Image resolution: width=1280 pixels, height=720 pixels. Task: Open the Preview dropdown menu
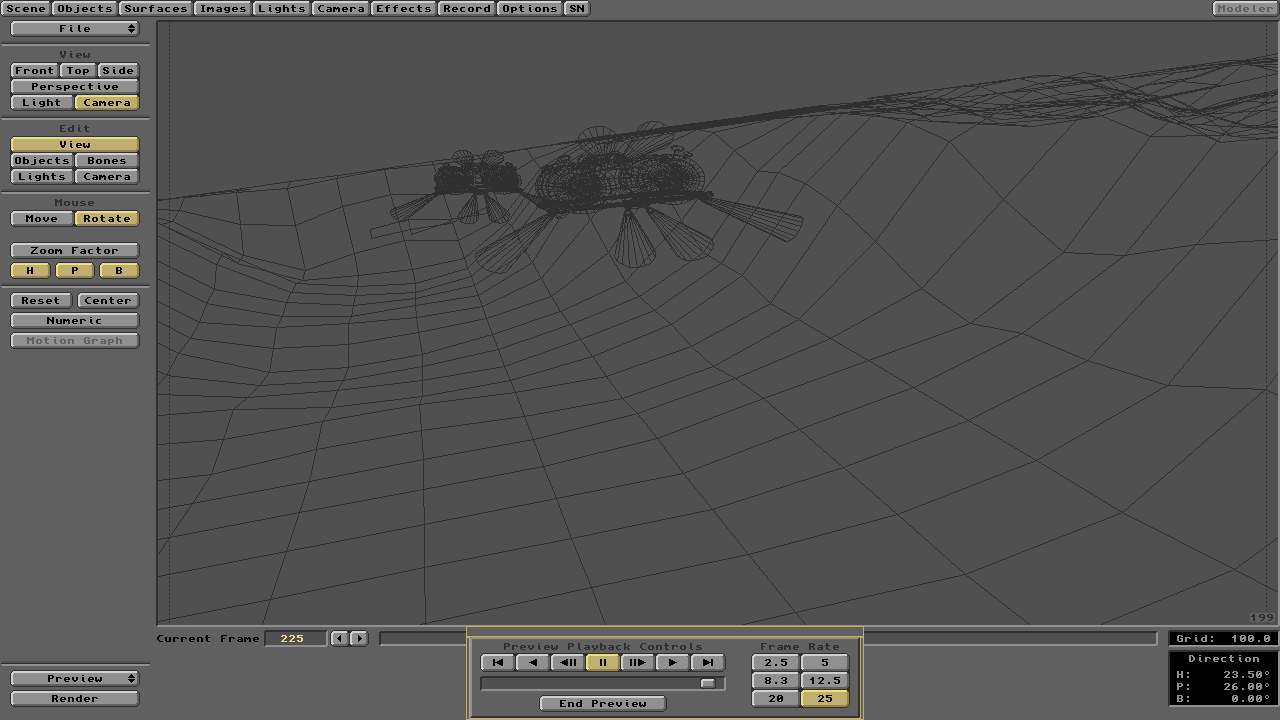75,678
